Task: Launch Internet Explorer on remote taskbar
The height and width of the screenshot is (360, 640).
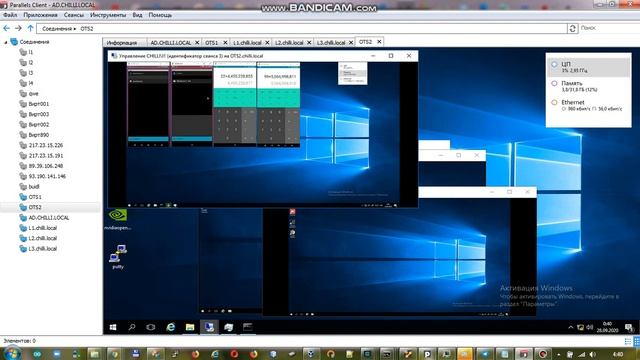Action: click(170, 327)
